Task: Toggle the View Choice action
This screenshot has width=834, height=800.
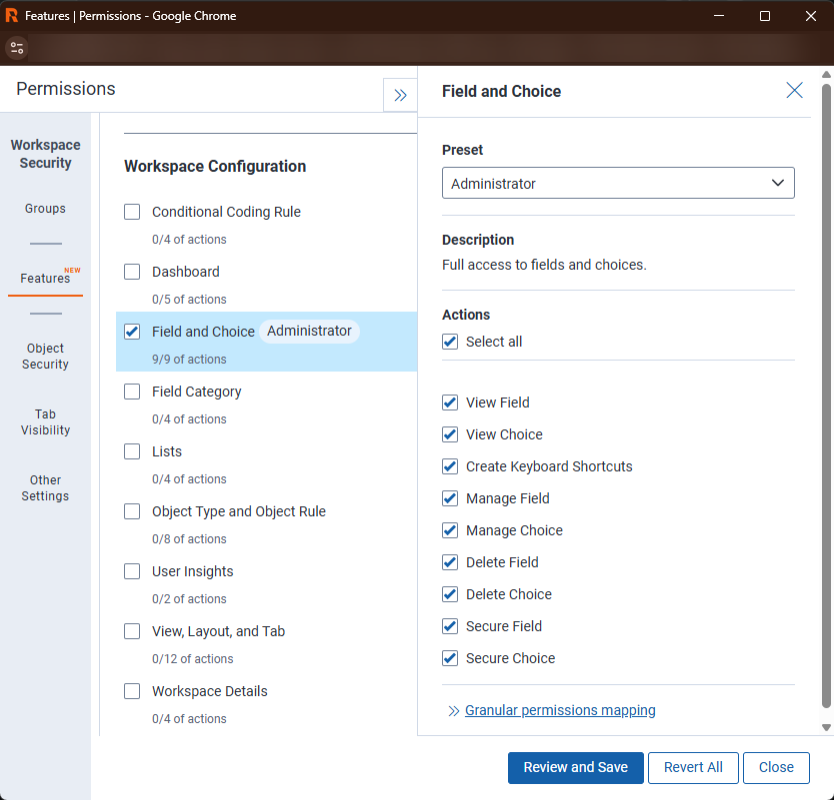Action: 450,435
